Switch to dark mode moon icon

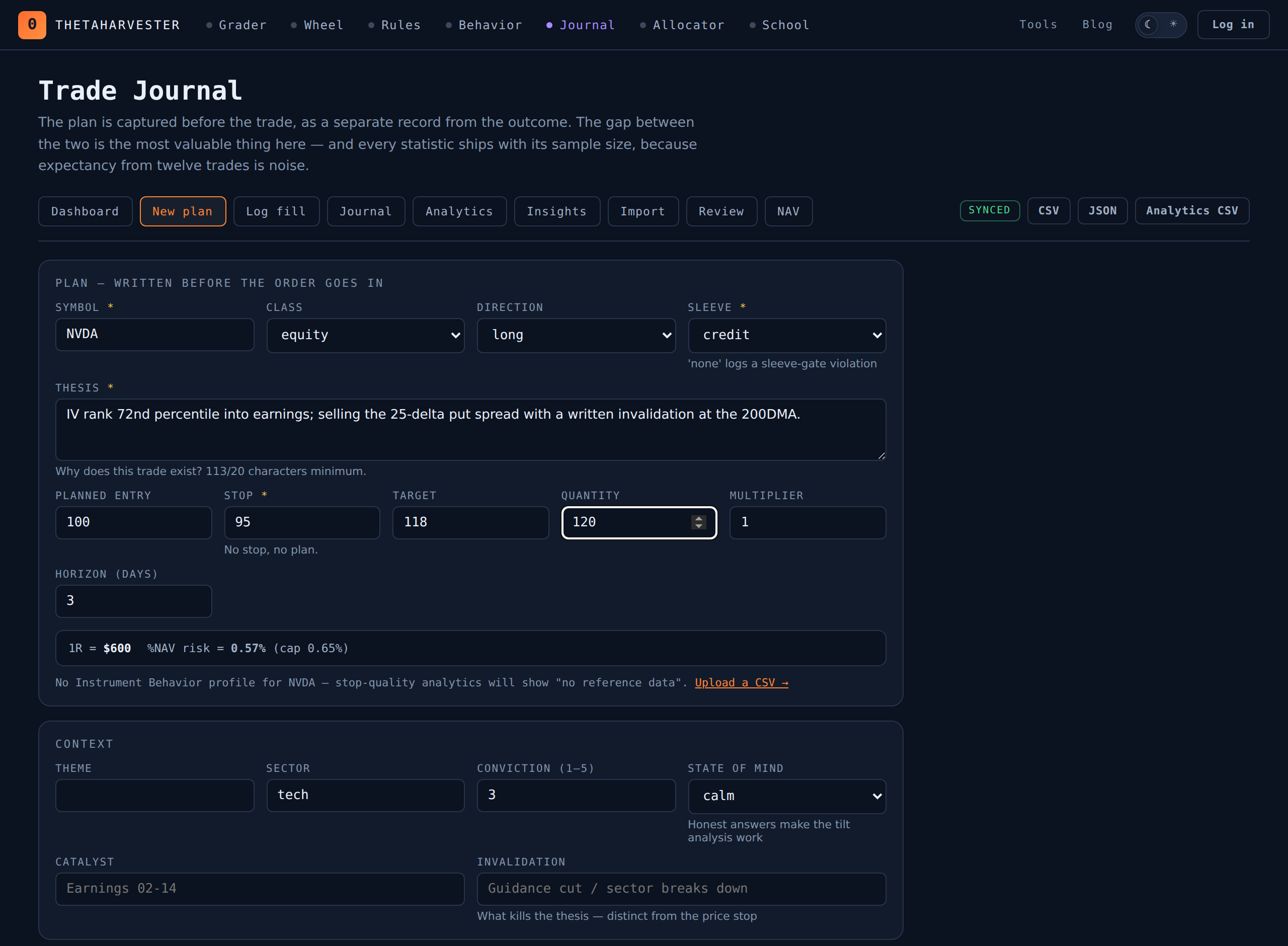(x=1148, y=25)
